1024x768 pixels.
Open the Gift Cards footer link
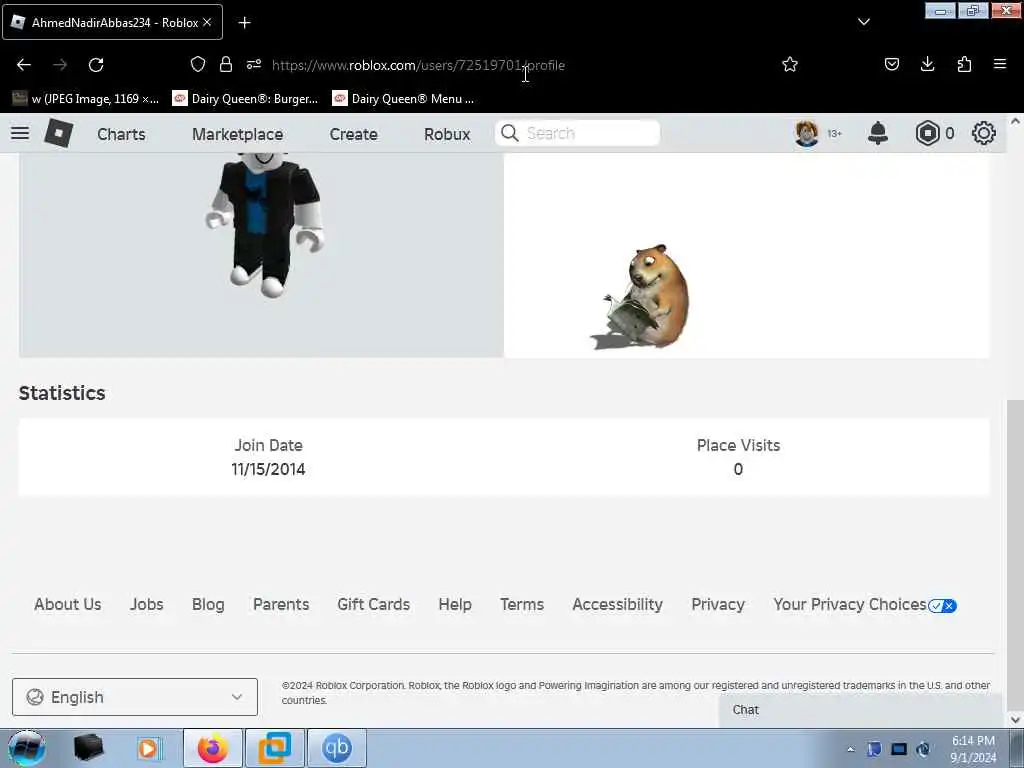(374, 605)
